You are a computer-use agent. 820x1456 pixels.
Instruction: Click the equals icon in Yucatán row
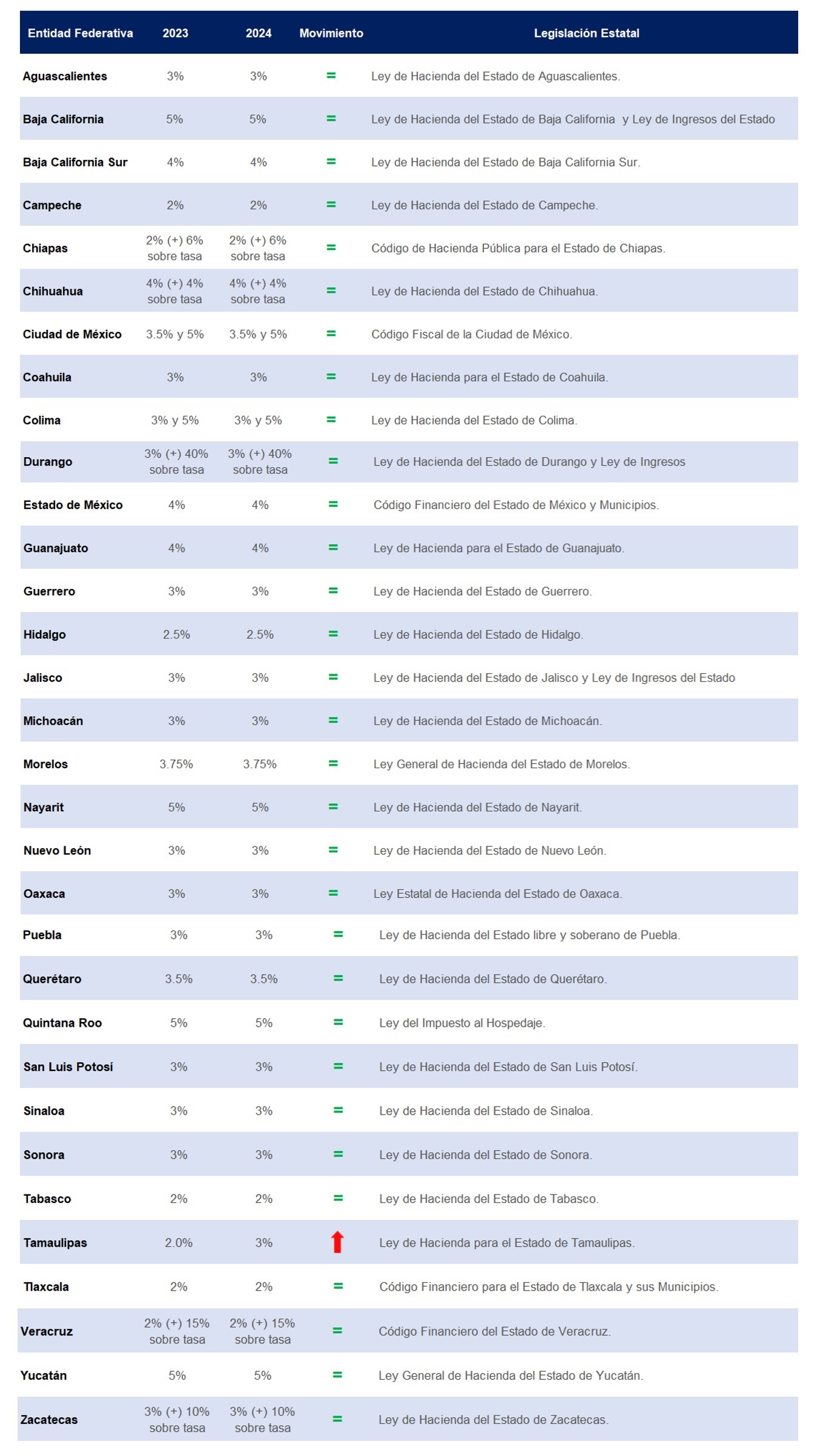(x=337, y=1375)
